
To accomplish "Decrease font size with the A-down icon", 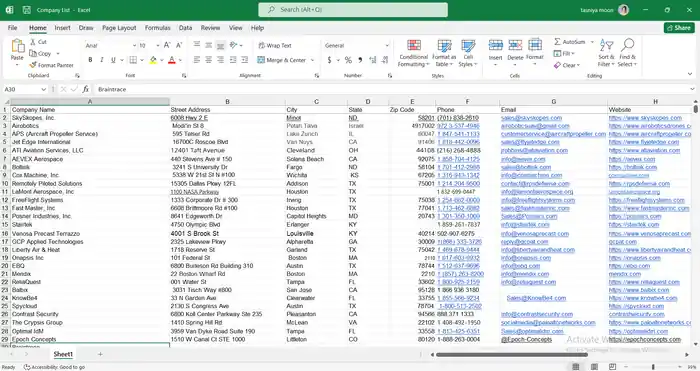I will pyautogui.click(x=179, y=45).
